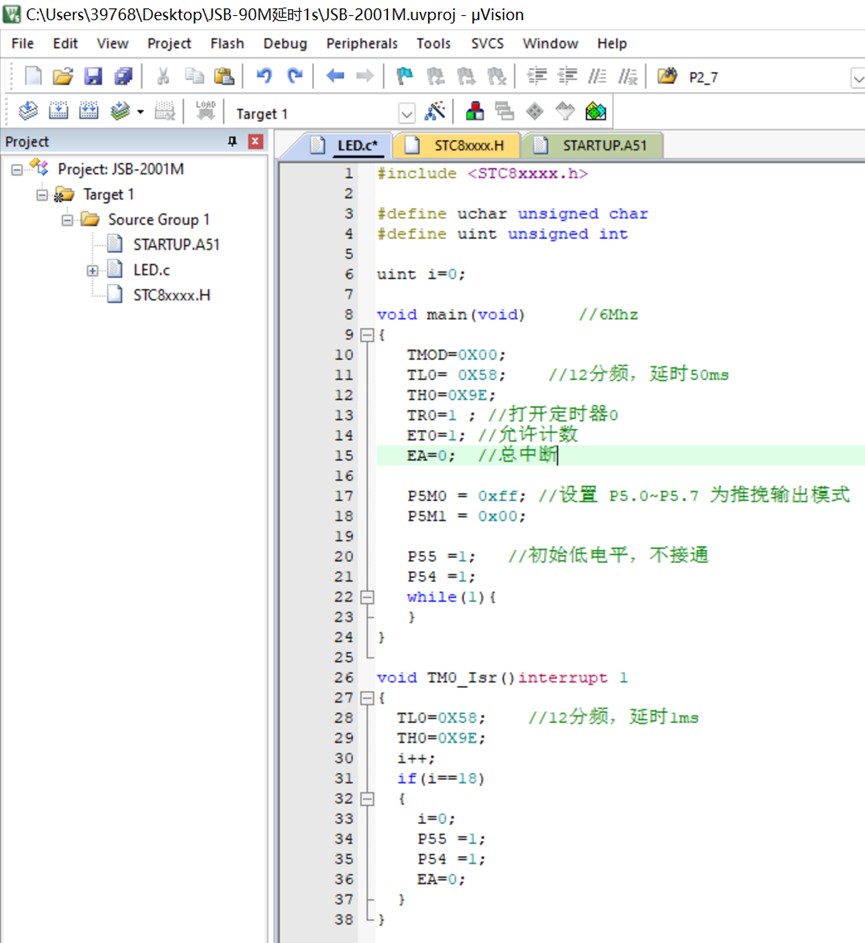Open the Debug menu

(285, 43)
